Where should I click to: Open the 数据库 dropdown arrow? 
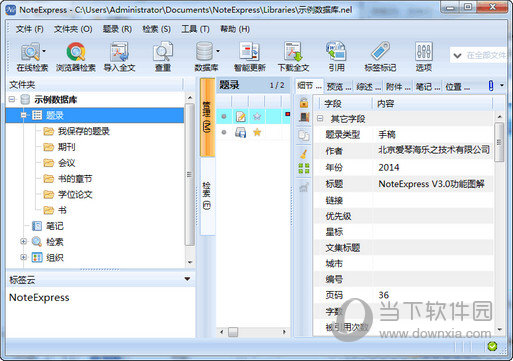pos(218,51)
